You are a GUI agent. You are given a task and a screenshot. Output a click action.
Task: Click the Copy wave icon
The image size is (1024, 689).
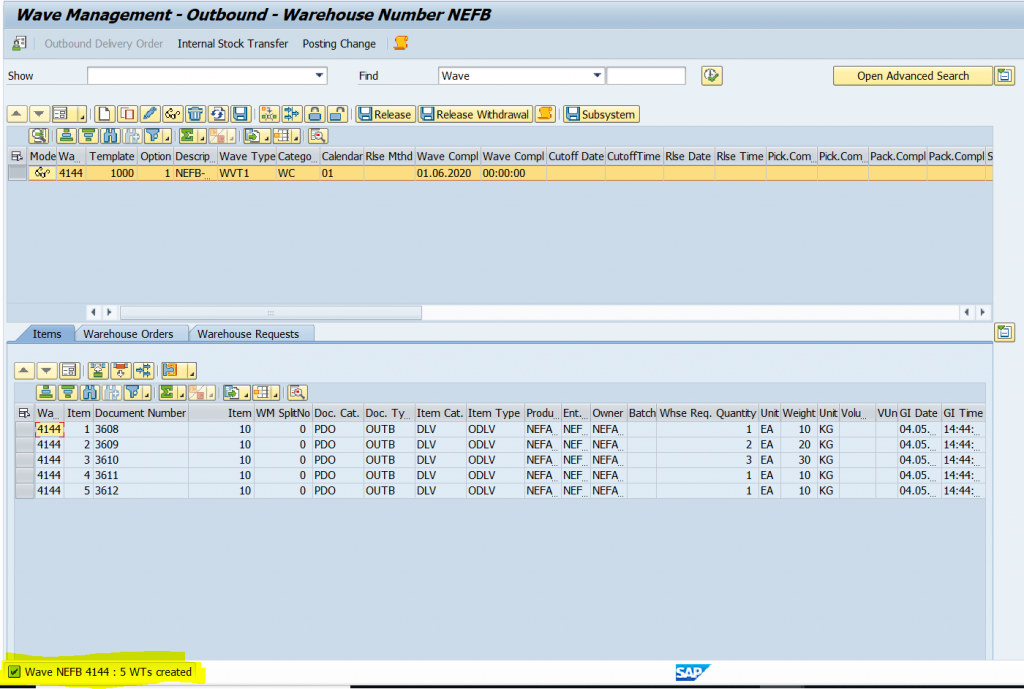click(127, 114)
